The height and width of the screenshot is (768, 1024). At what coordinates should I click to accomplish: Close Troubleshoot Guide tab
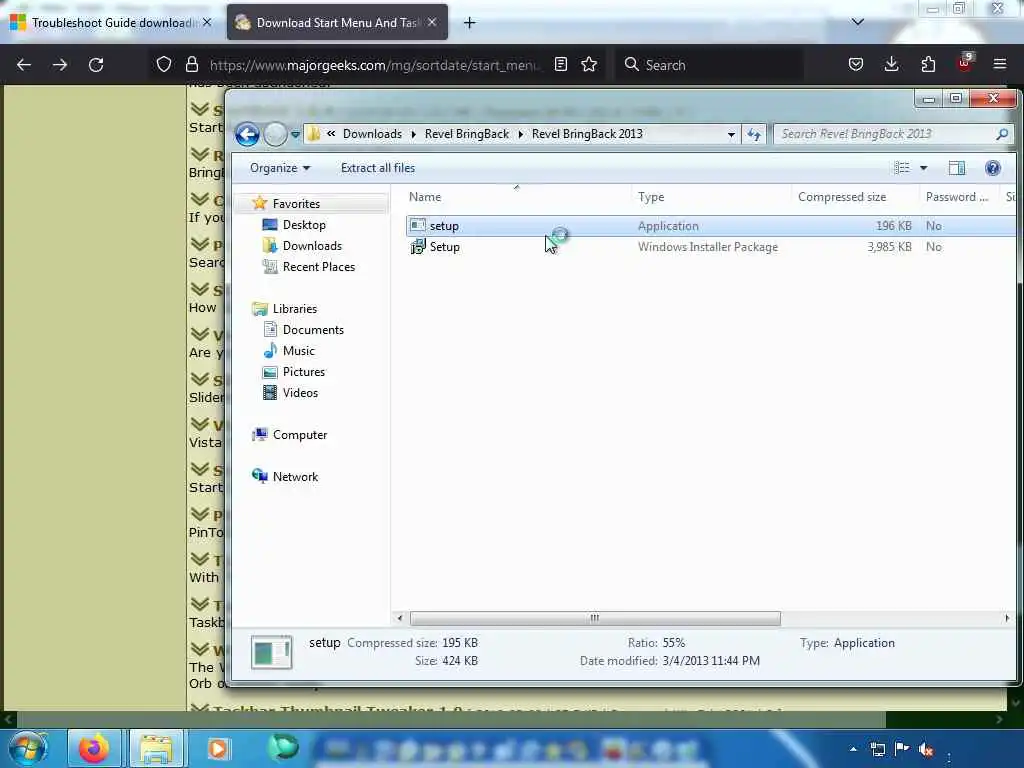[x=207, y=22]
